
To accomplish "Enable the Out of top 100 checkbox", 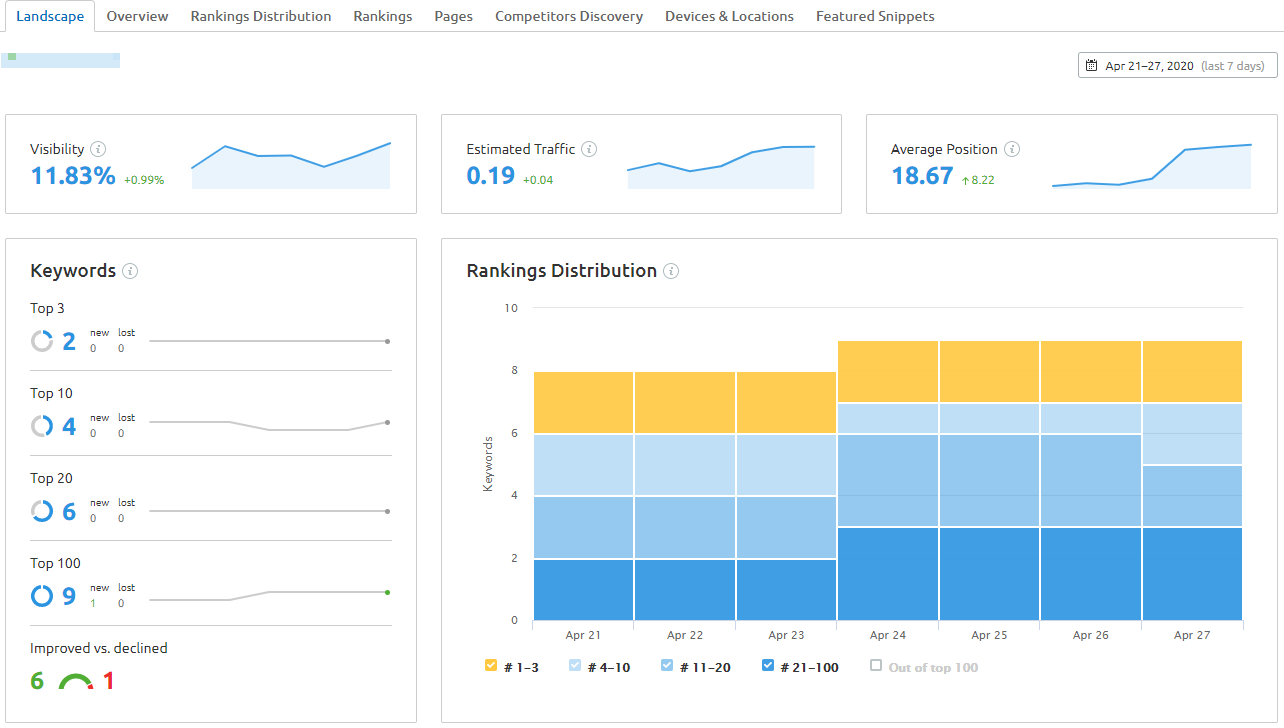I will 876,665.
